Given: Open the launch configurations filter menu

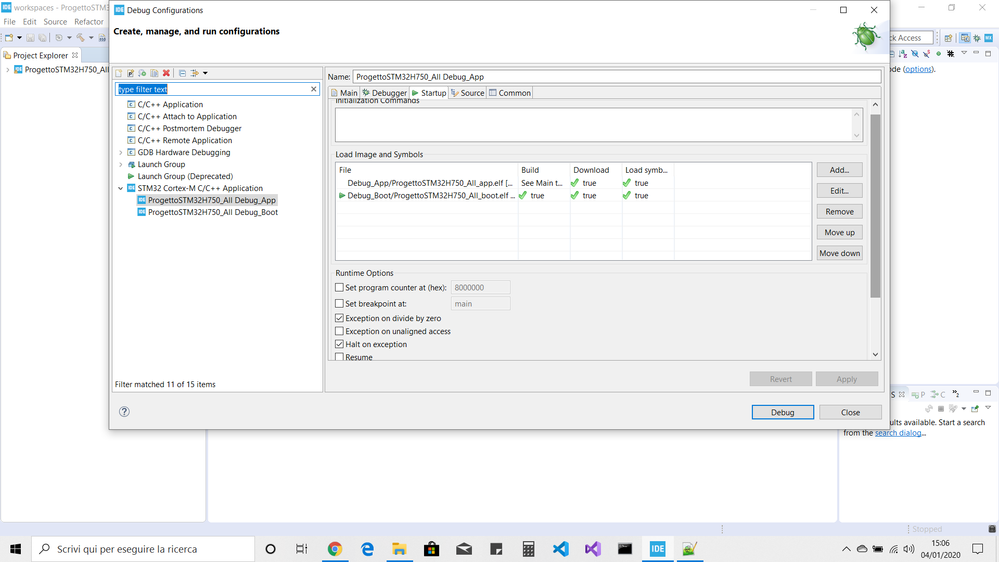Looking at the screenshot, I should 199,73.
